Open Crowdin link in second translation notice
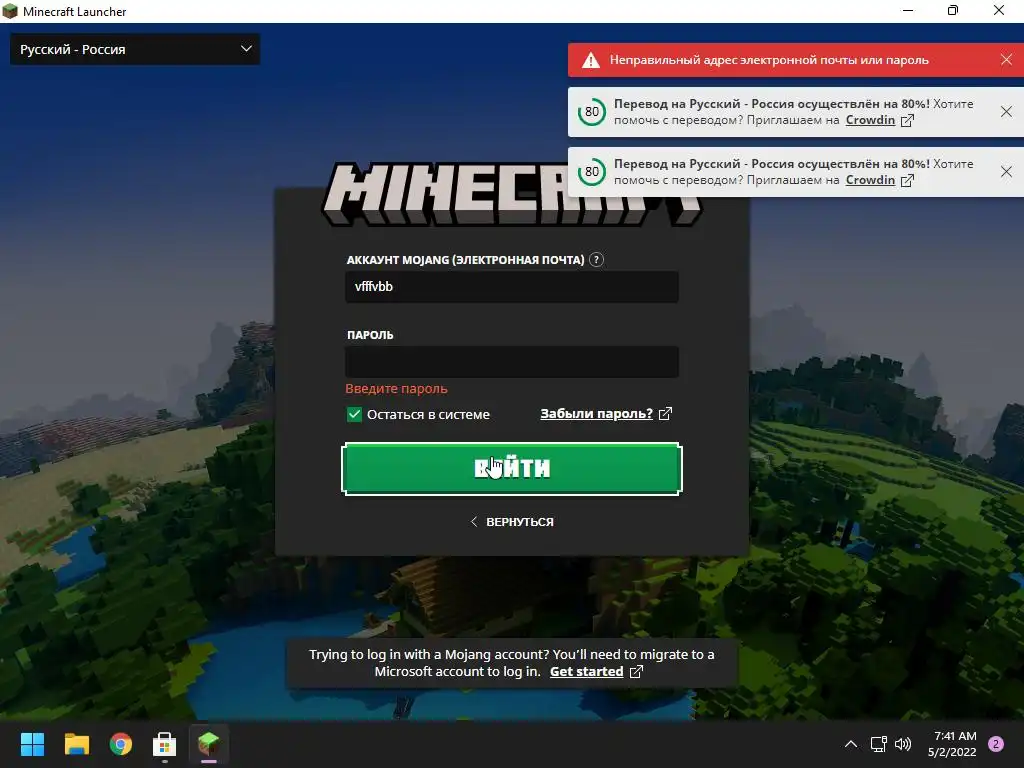Image resolution: width=1024 pixels, height=768 pixels. click(x=870, y=180)
